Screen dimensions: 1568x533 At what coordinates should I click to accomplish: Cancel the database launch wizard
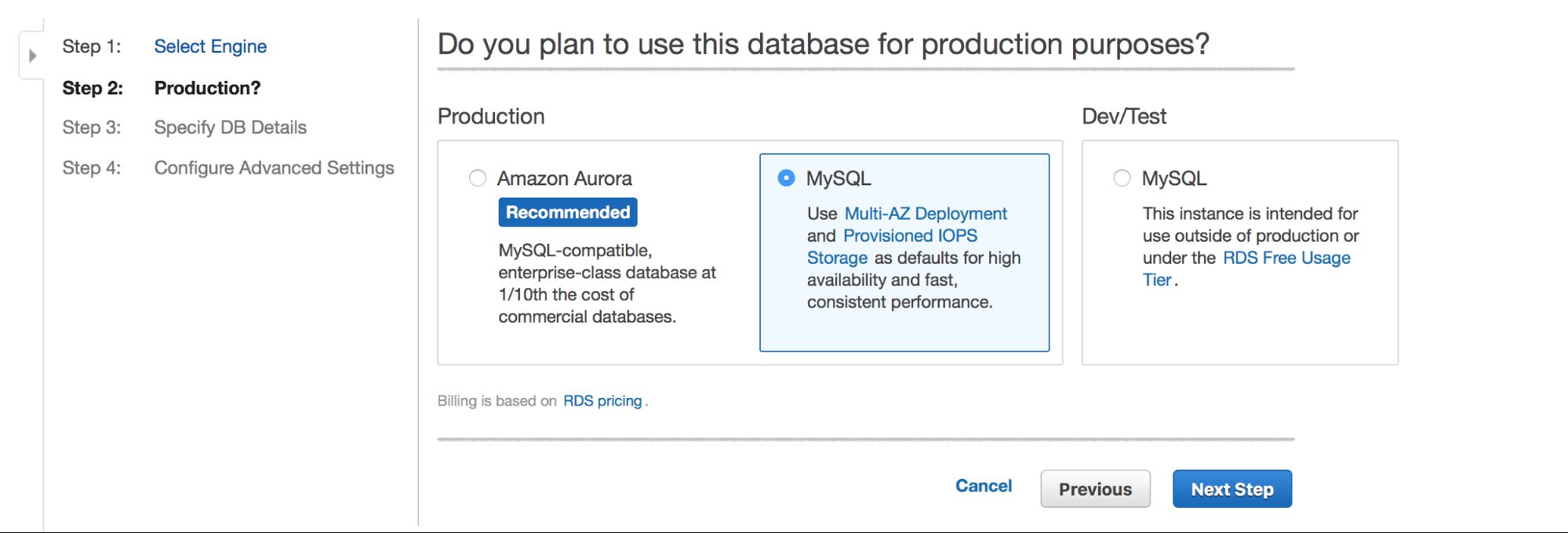pos(984,486)
